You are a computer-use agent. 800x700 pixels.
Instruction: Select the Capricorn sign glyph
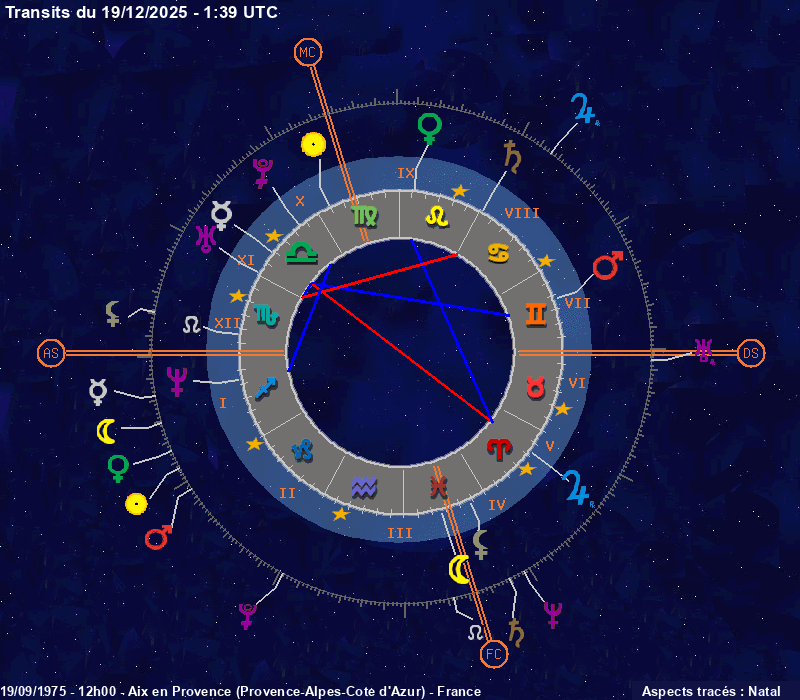pyautogui.click(x=302, y=450)
